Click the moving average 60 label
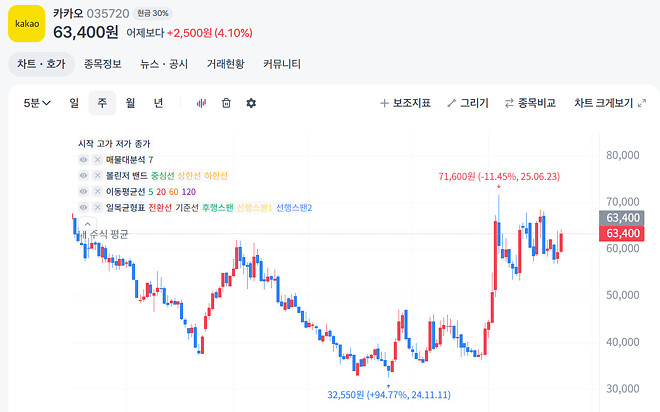Image resolution: width=660 pixels, height=412 pixels. point(174,192)
